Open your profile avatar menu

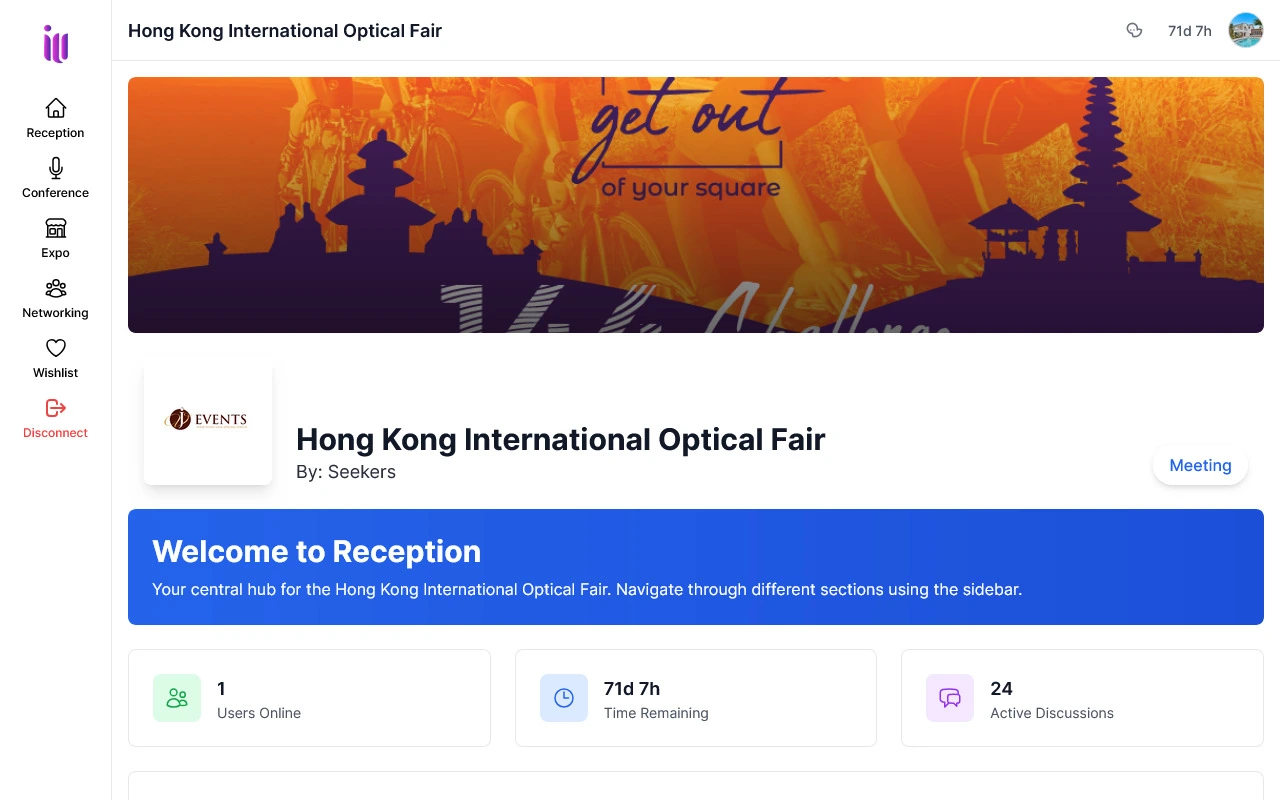pos(1245,30)
